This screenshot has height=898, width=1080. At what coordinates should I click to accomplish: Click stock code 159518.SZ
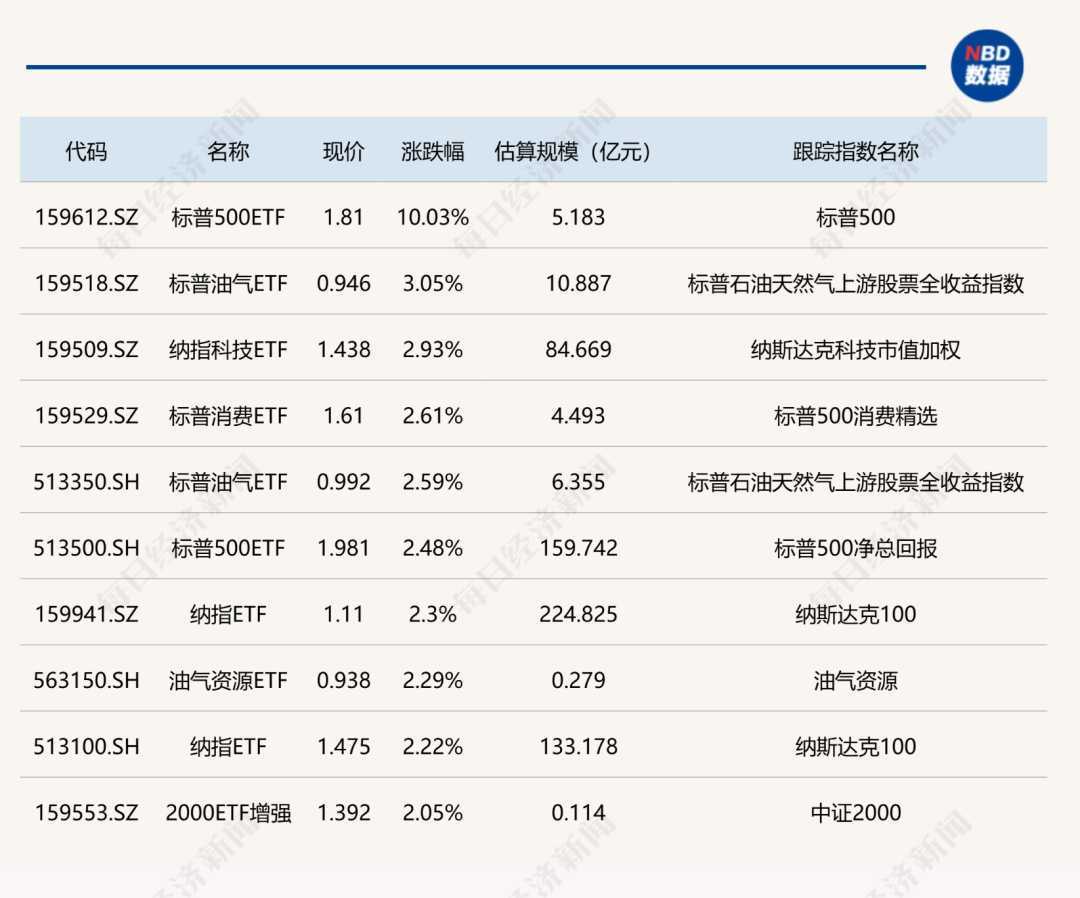click(86, 284)
